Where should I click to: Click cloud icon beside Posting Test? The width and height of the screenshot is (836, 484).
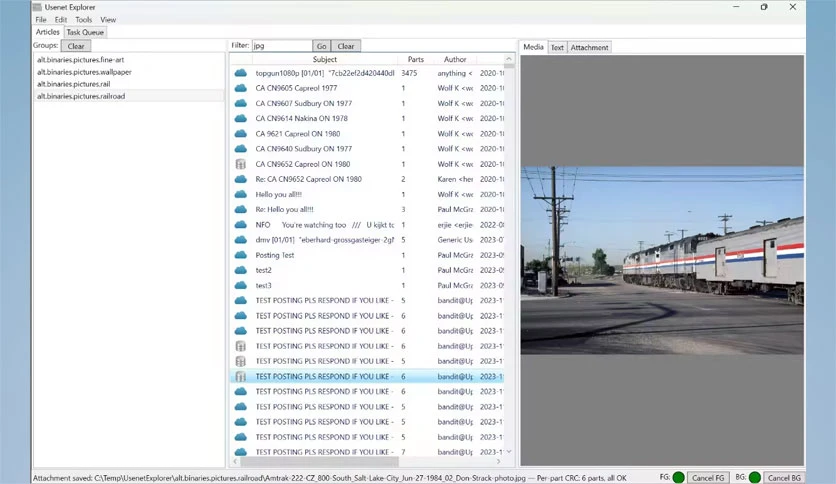tap(241, 255)
